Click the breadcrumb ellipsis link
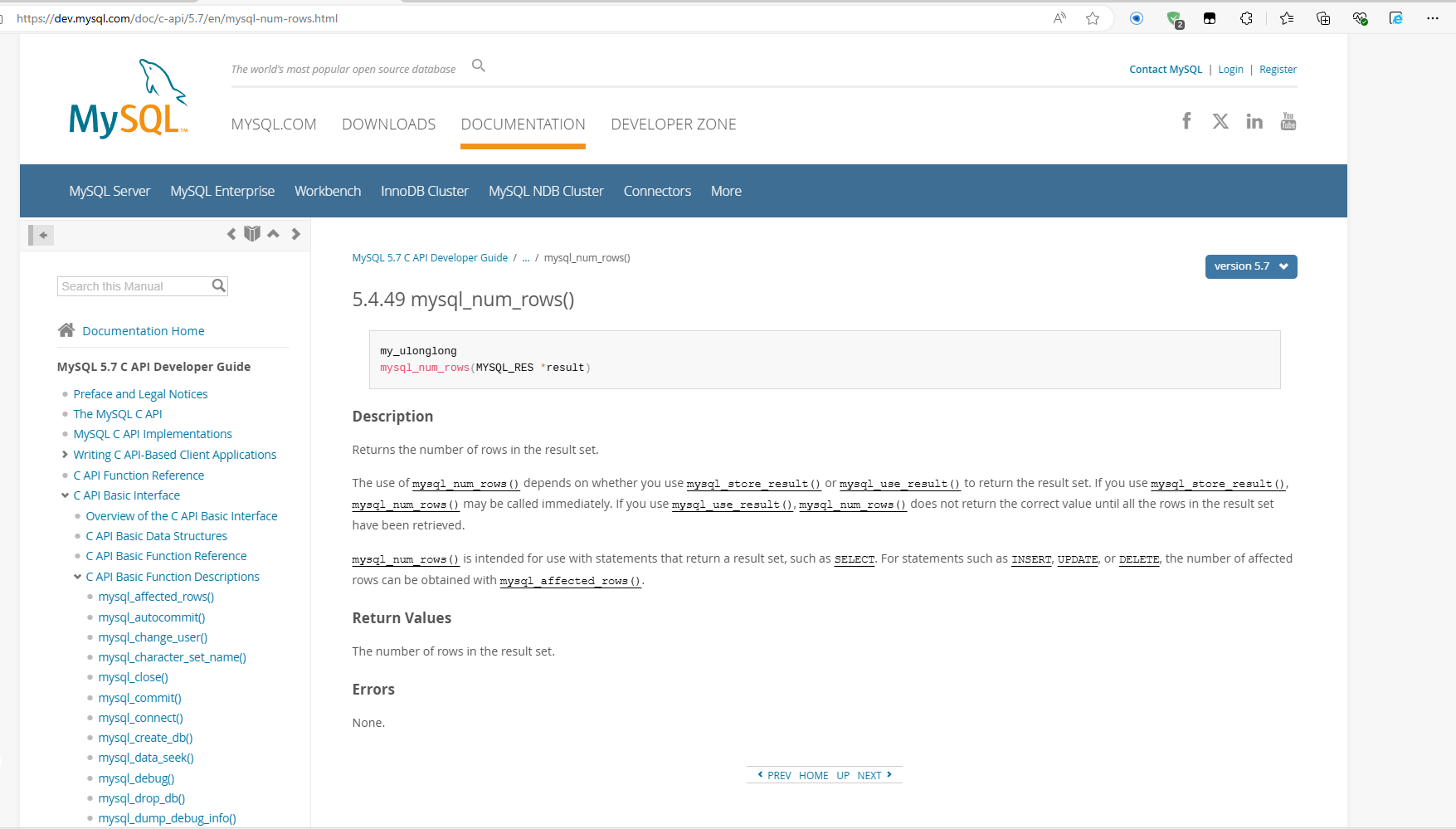Screen dimensions: 1456x829 coord(526,258)
